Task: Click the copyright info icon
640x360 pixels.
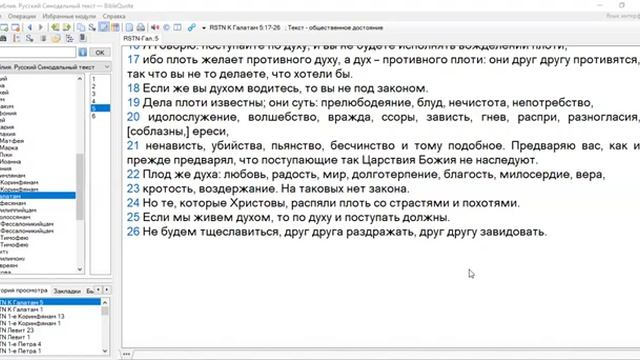Action: point(166,27)
